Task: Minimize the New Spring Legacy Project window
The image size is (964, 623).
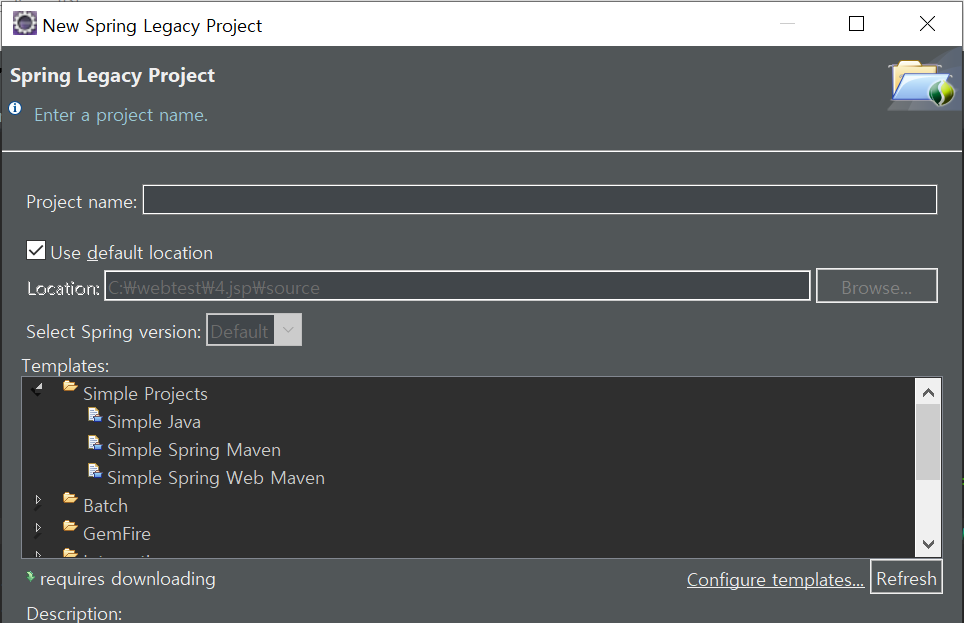Action: pos(788,23)
